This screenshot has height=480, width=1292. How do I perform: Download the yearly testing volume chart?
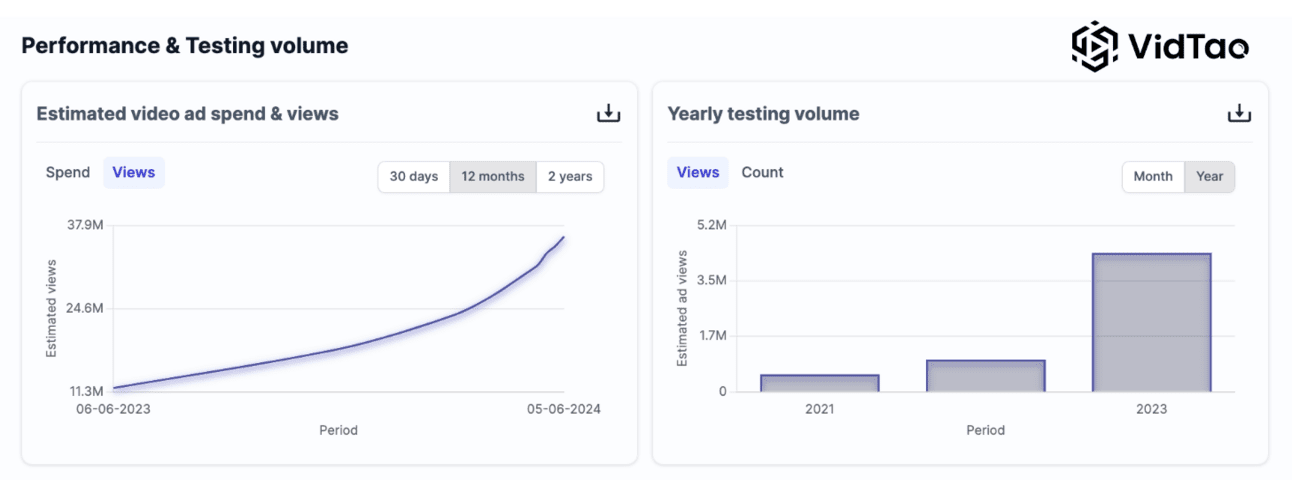point(1239,114)
